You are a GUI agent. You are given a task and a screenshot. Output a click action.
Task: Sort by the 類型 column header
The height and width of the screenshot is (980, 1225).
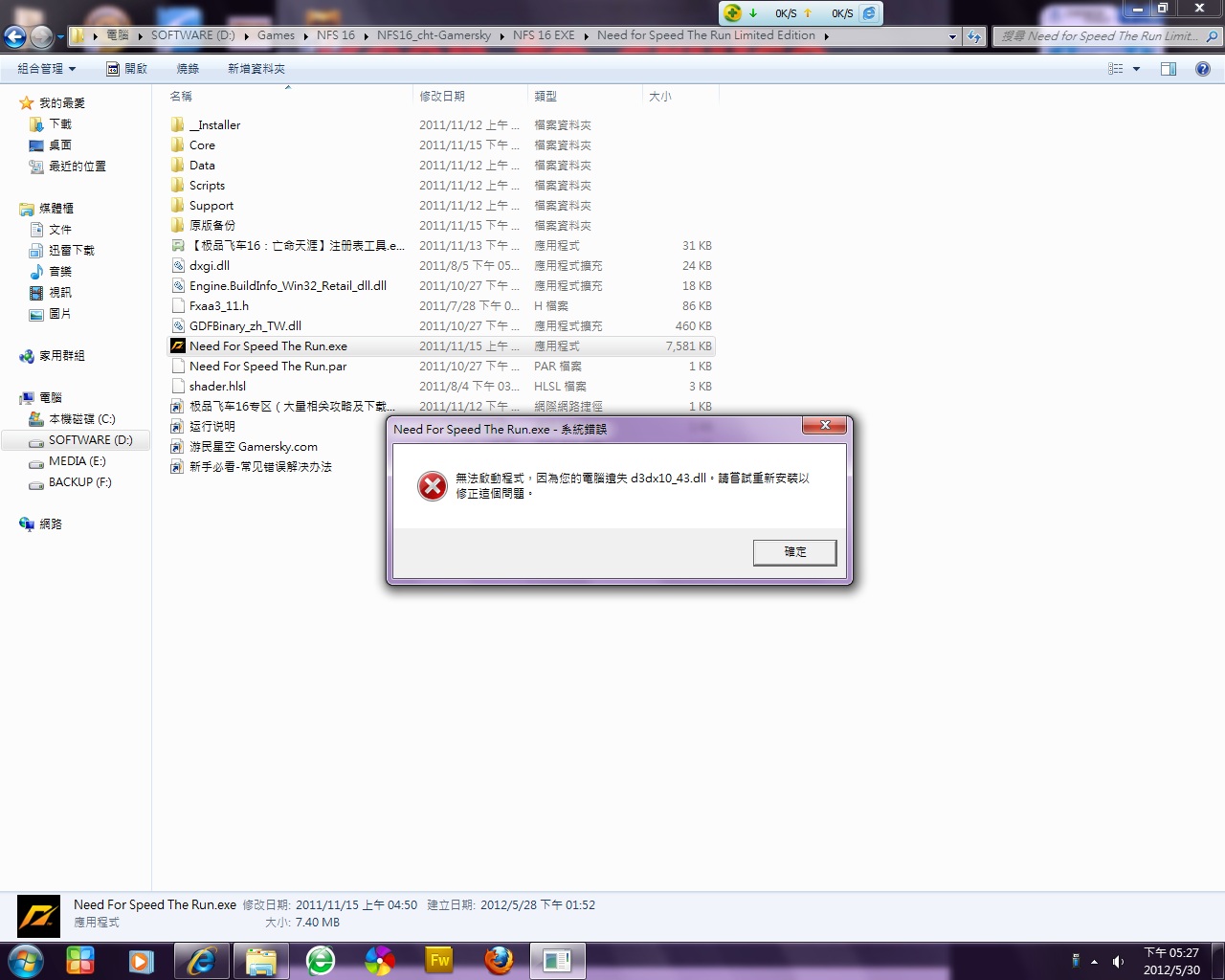tap(586, 96)
